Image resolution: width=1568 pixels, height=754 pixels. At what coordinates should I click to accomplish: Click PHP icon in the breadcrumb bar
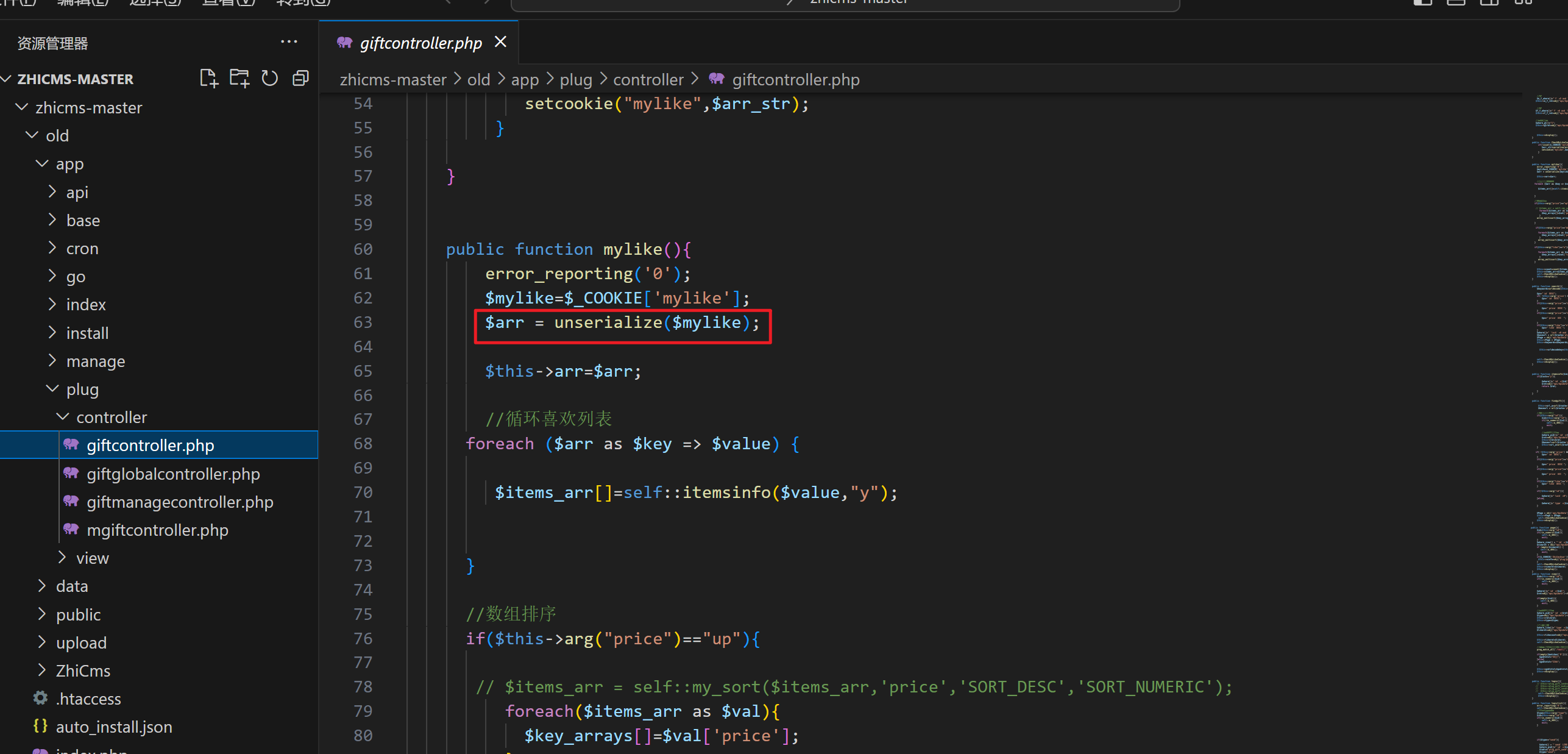[x=717, y=79]
